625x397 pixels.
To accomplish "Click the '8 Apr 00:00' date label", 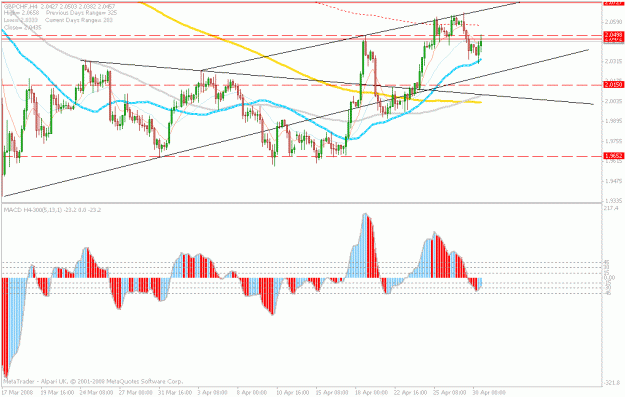I will [x=252, y=393].
